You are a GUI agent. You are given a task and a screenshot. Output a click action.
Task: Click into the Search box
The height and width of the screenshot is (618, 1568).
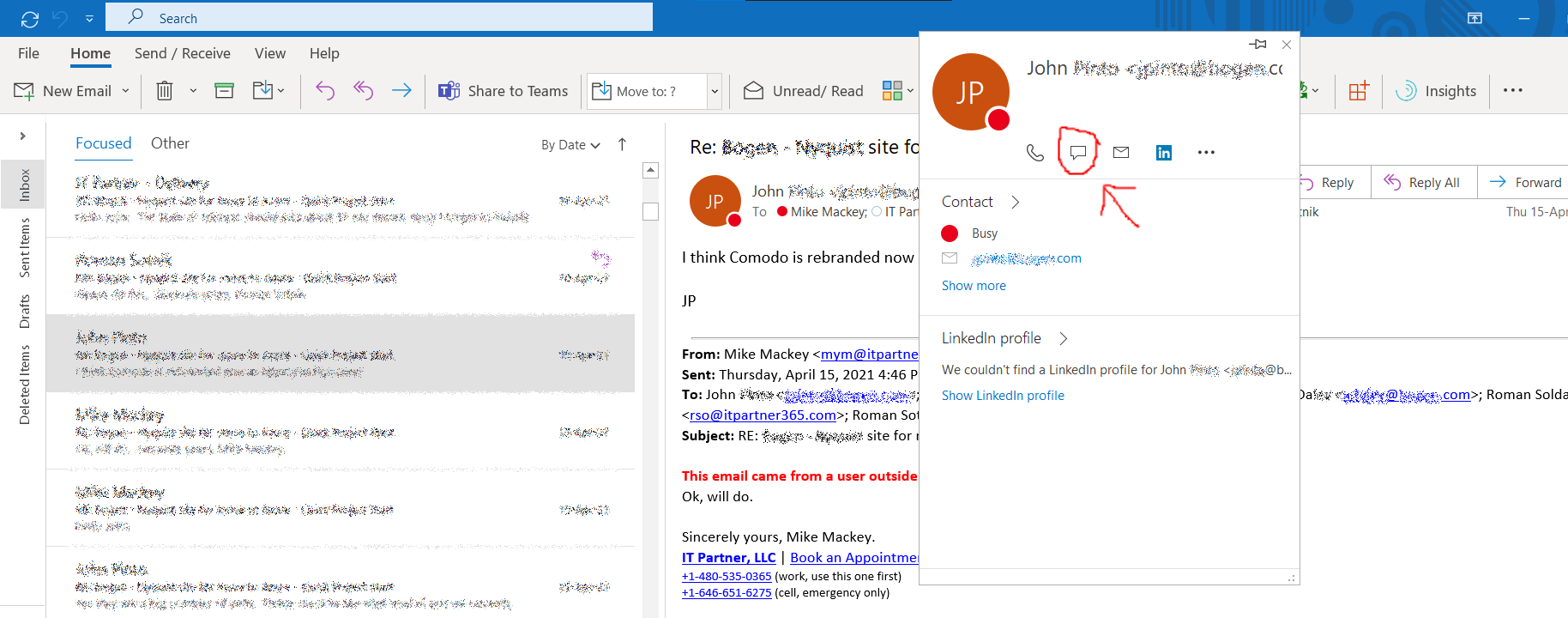(379, 18)
